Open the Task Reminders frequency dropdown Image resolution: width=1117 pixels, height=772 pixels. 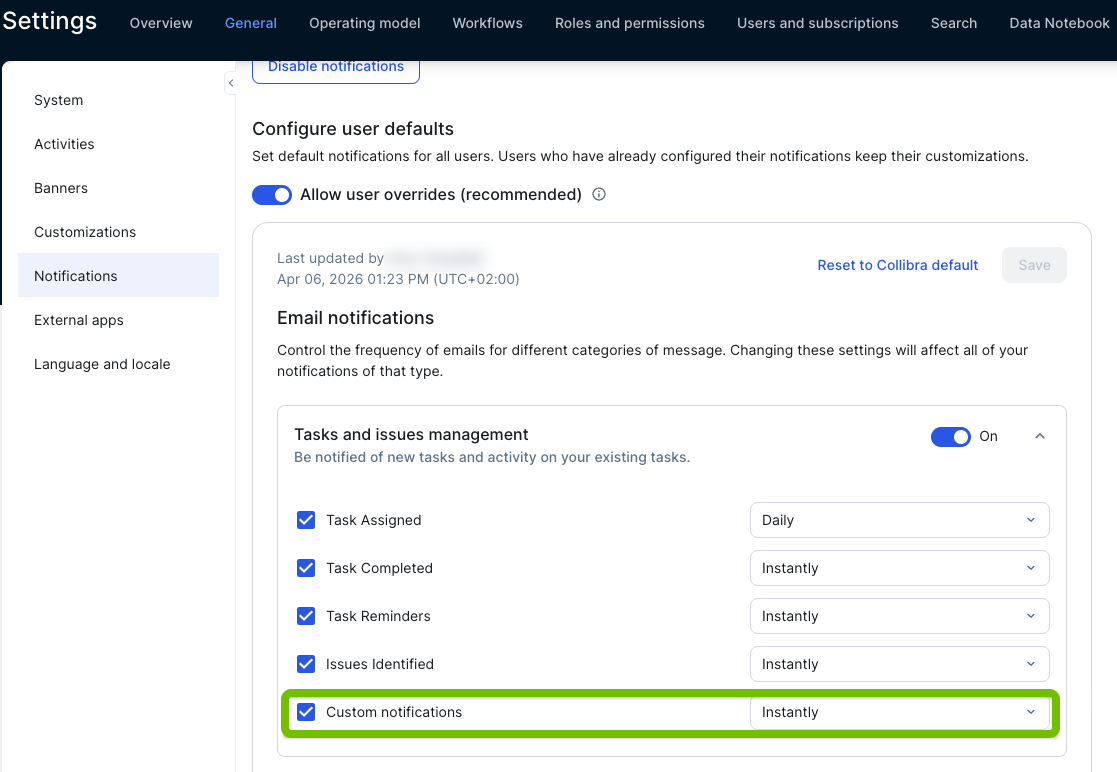[899, 615]
